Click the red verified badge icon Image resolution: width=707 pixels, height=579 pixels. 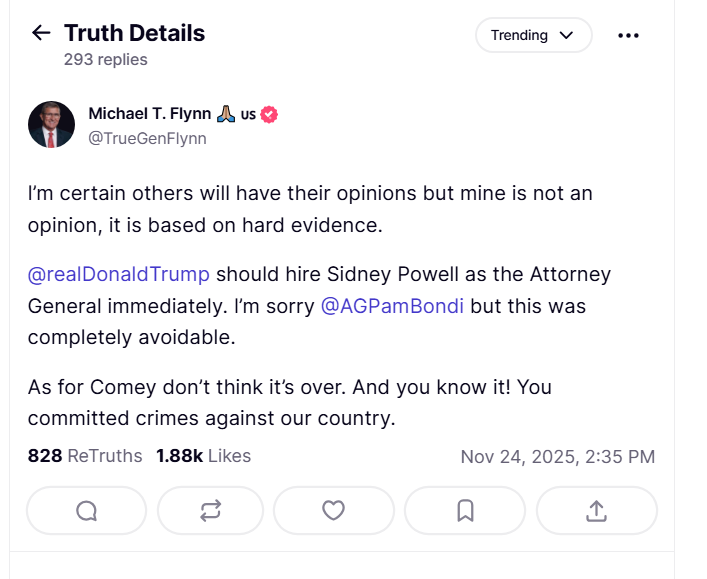click(269, 114)
